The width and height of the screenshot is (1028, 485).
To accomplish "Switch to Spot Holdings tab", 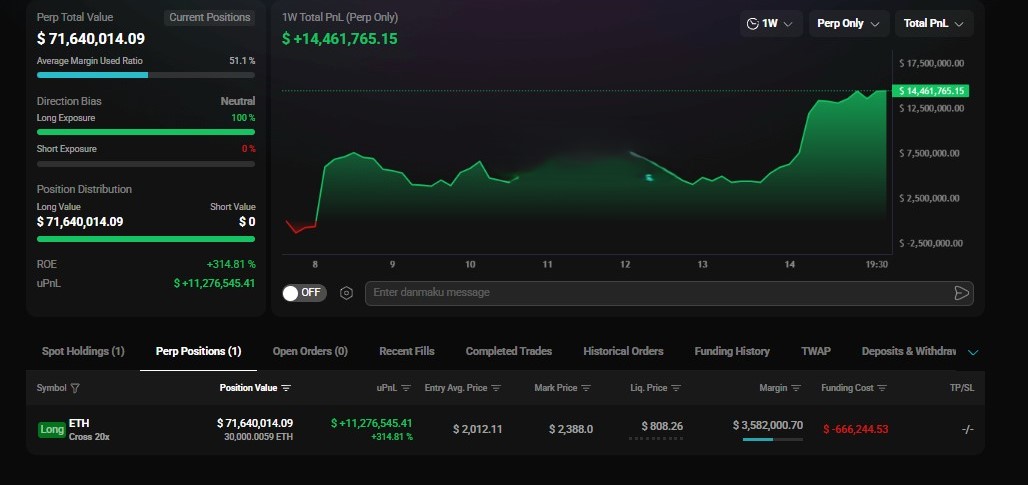I will (x=83, y=351).
